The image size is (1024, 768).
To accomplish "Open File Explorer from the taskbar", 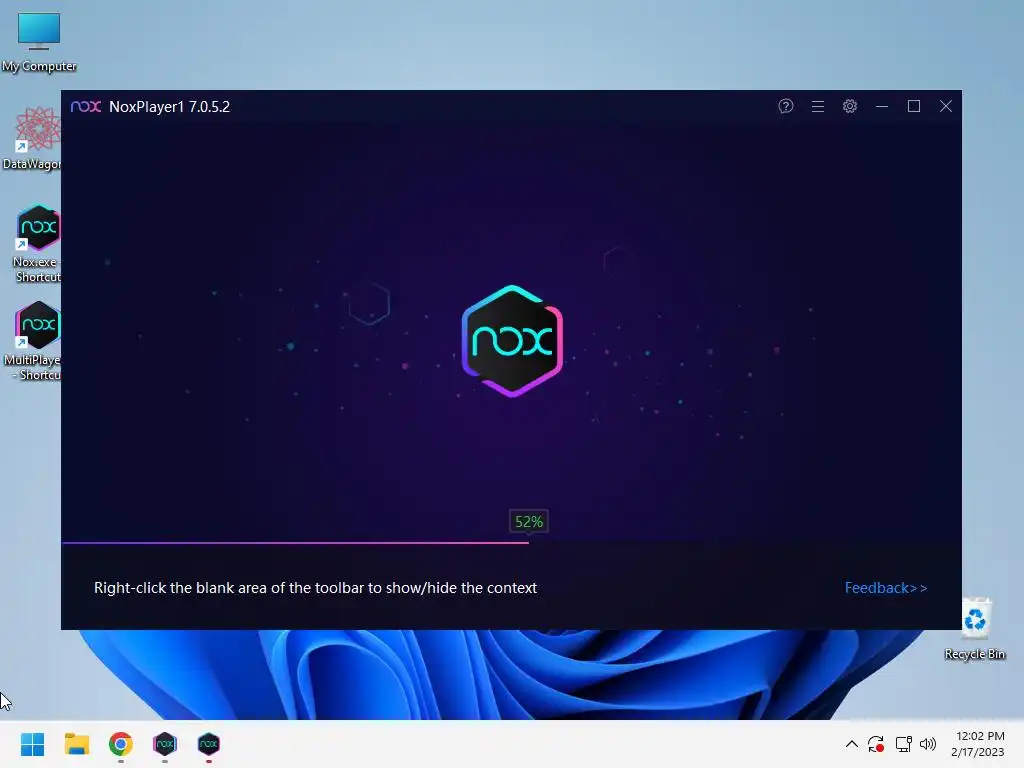I will [x=77, y=744].
